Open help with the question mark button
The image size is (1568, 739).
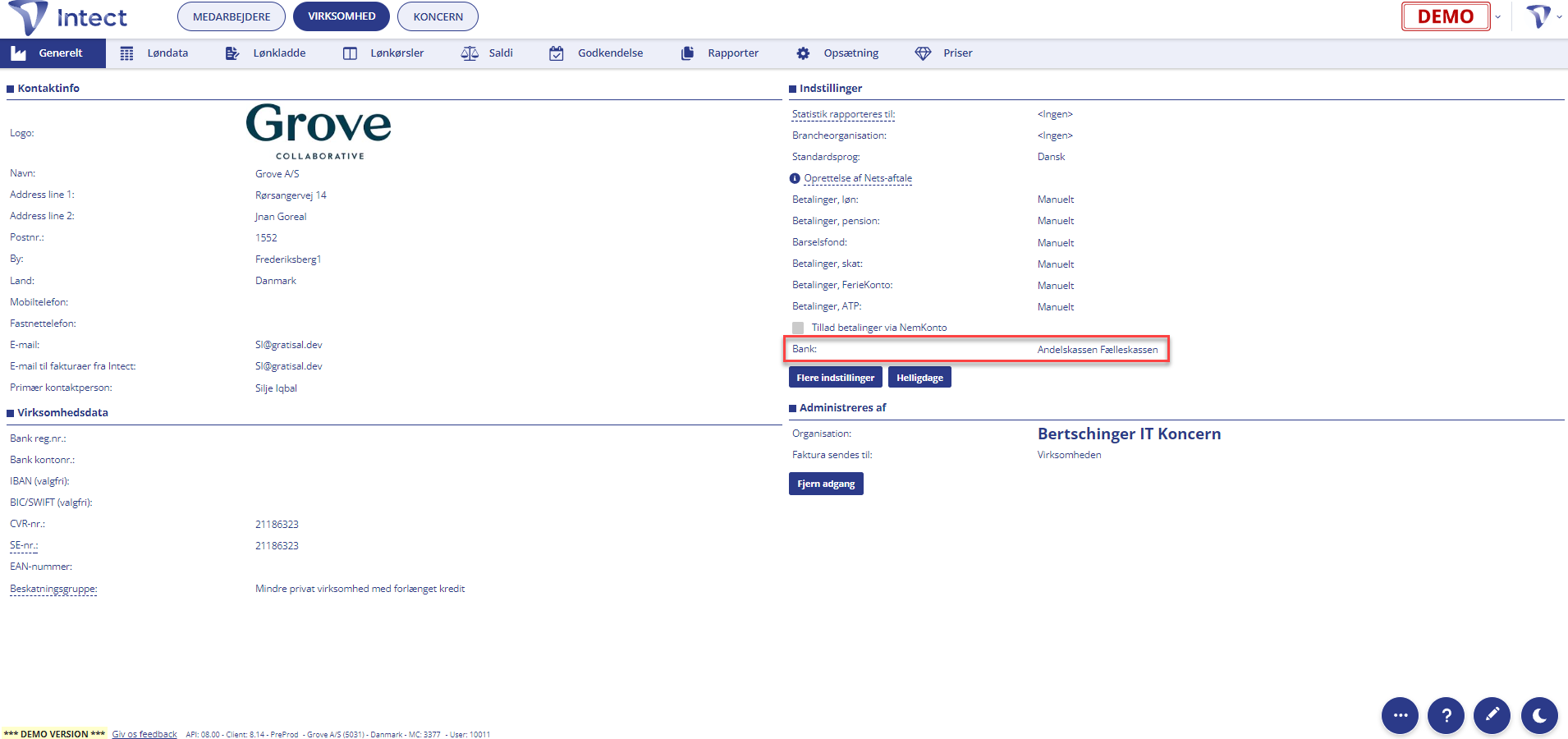1447,715
